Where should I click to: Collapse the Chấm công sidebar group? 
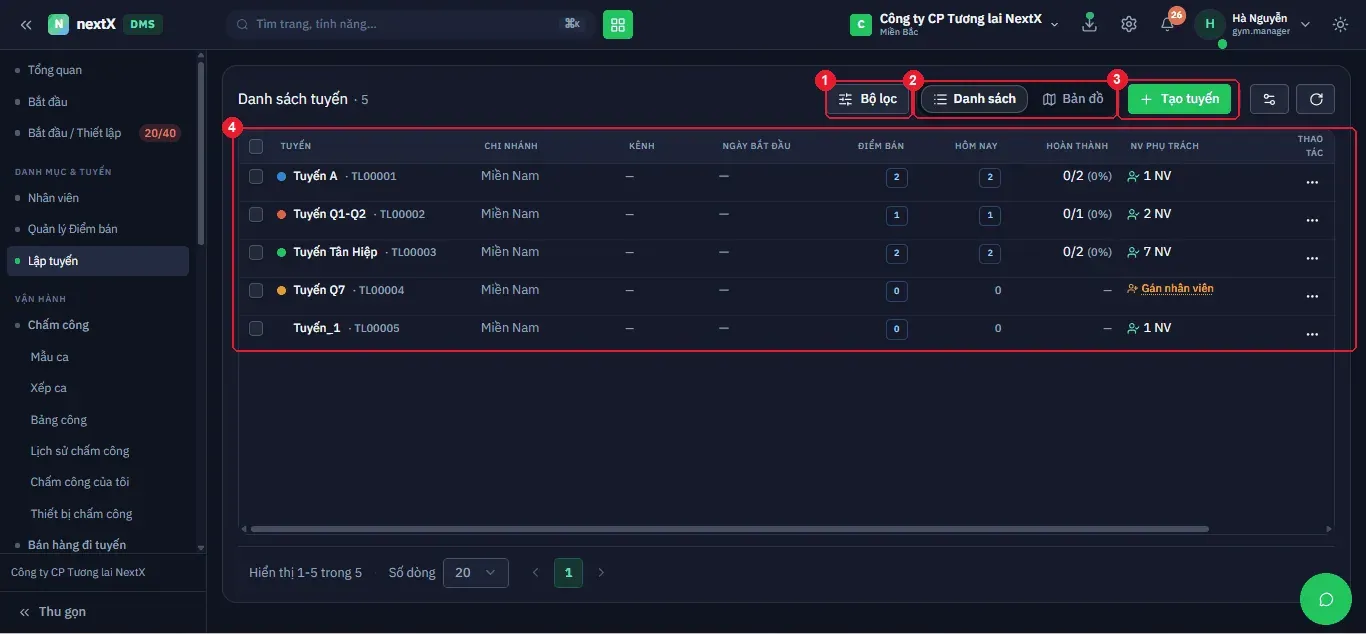(x=58, y=325)
